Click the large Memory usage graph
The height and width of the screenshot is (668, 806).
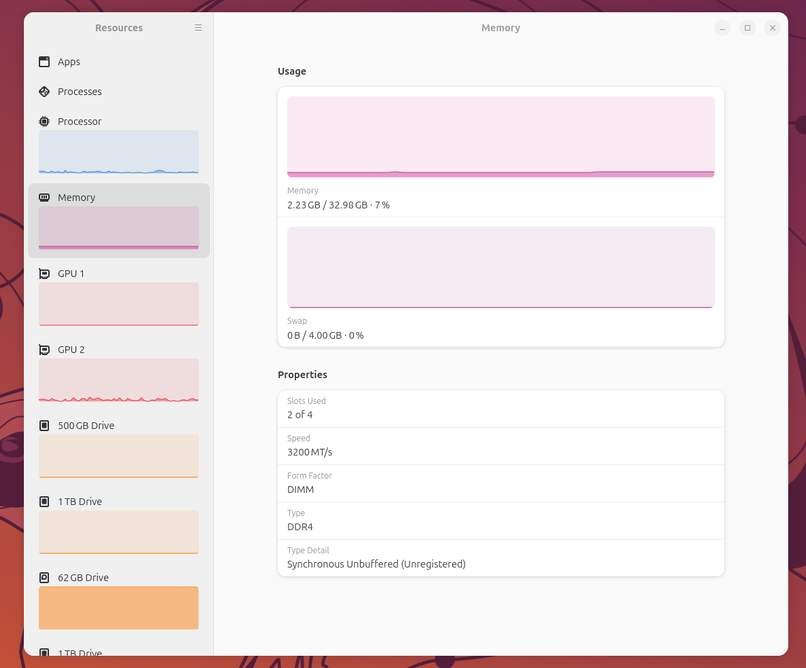[x=501, y=137]
